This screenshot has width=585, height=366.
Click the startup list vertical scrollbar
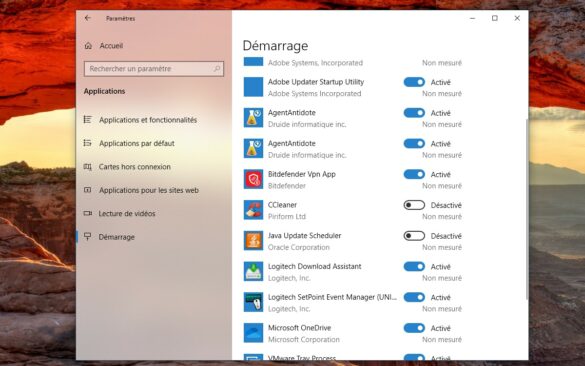click(x=526, y=209)
